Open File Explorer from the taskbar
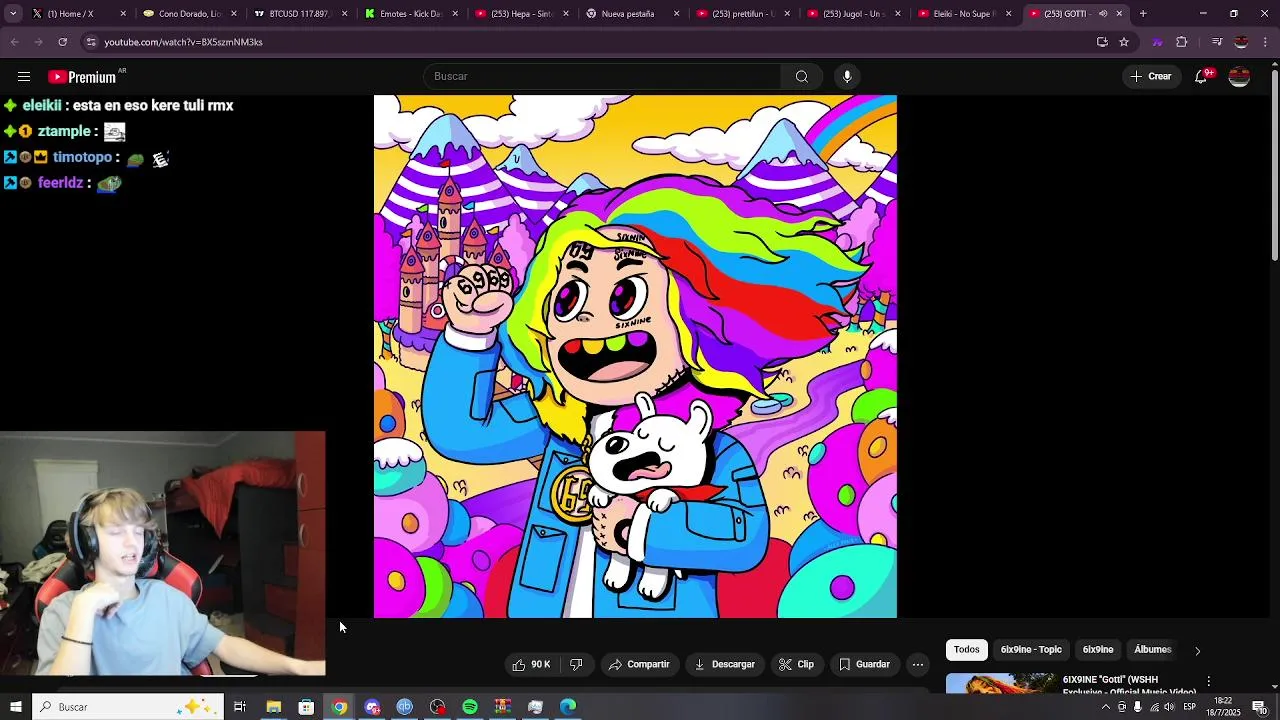This screenshot has width=1280, height=720. (x=273, y=707)
